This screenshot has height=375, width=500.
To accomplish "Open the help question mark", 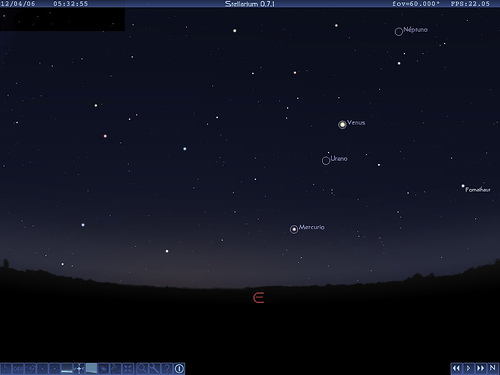I will point(167,369).
